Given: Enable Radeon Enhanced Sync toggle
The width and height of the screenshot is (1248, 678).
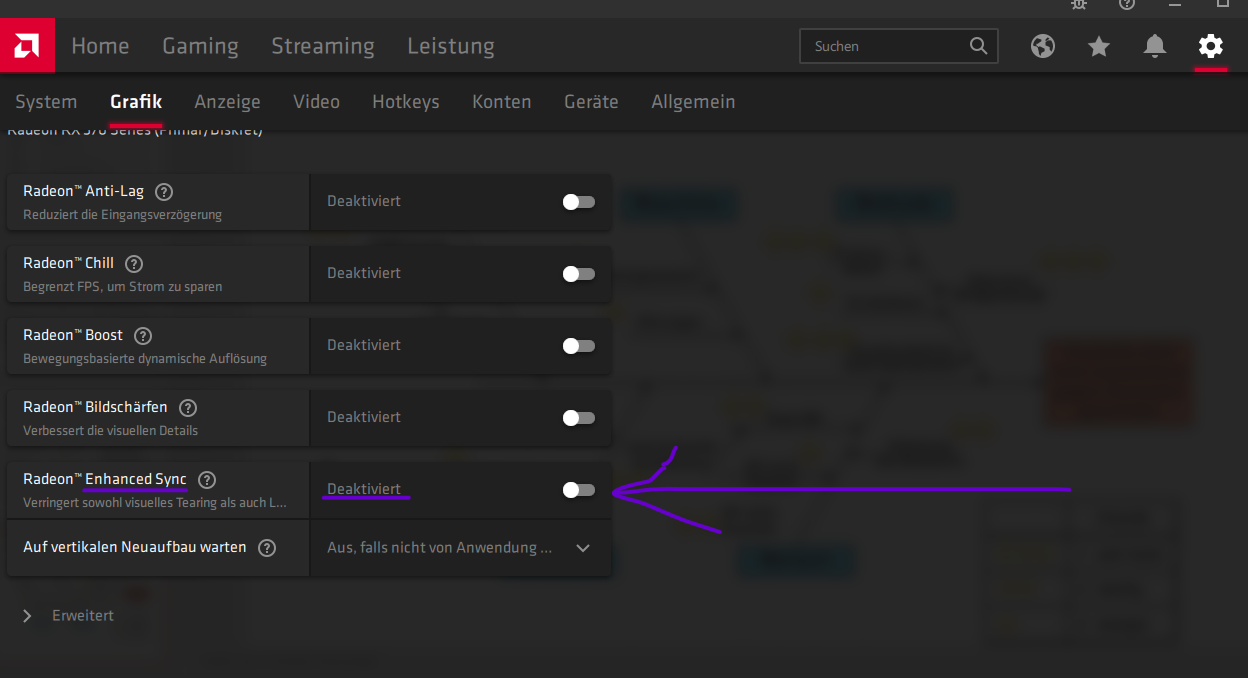Looking at the screenshot, I should pos(578,490).
